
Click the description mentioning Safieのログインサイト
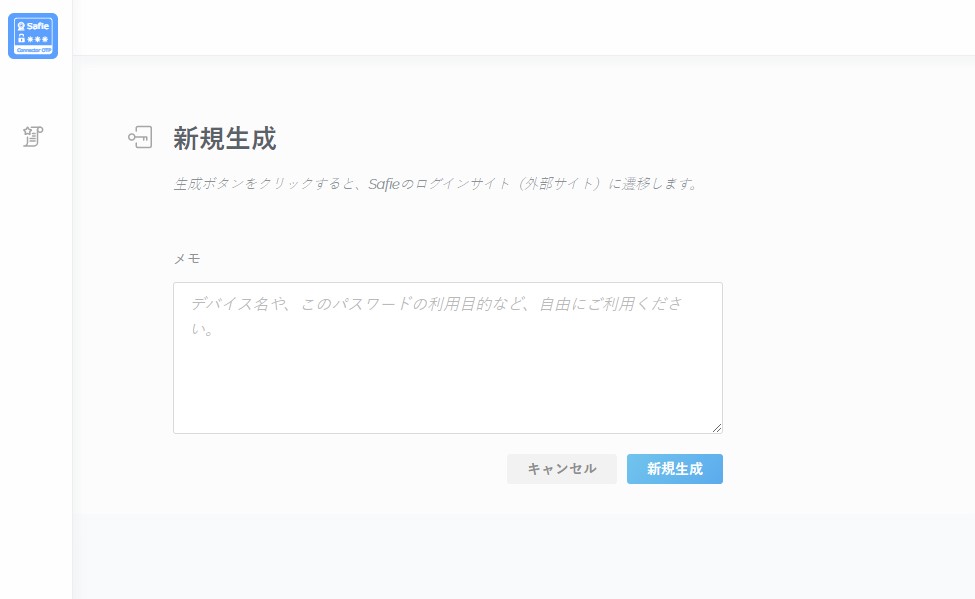(435, 184)
